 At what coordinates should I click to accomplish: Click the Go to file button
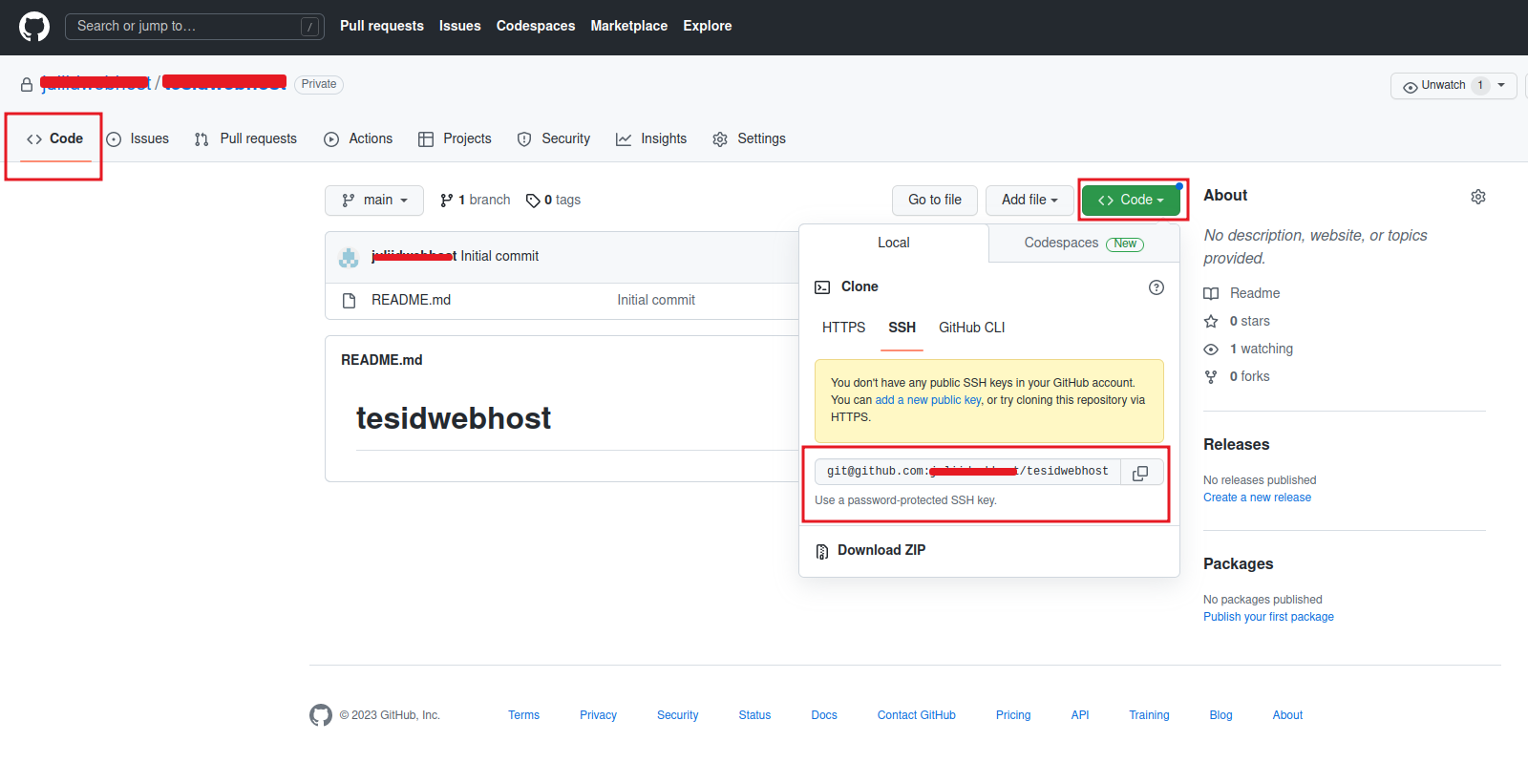(x=935, y=201)
